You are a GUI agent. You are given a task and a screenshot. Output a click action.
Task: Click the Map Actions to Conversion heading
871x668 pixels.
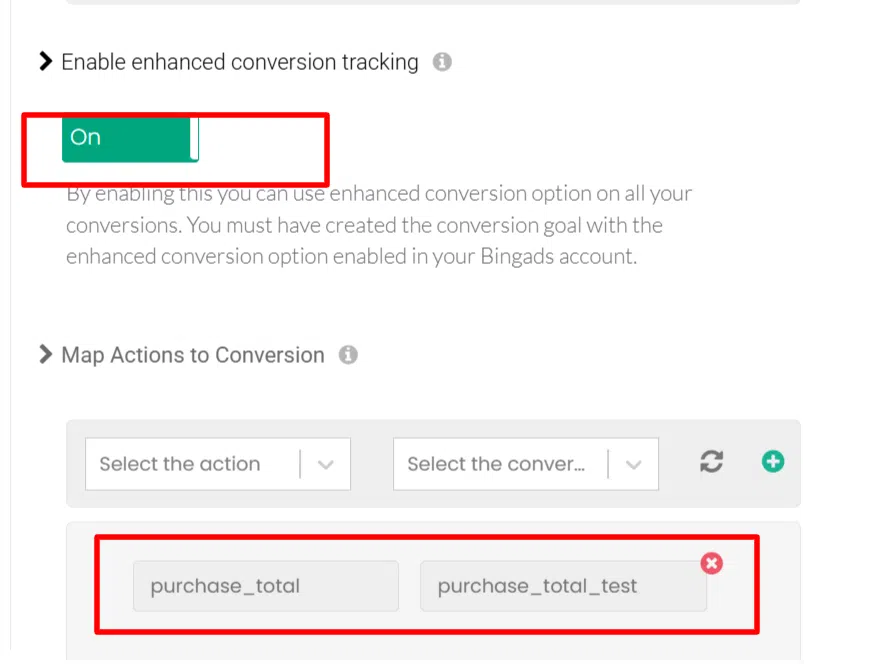(192, 354)
